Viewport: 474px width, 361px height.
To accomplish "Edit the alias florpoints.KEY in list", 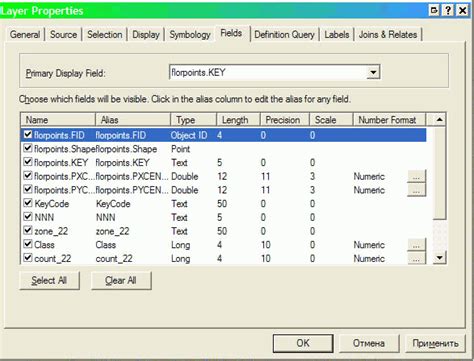I will 122,162.
